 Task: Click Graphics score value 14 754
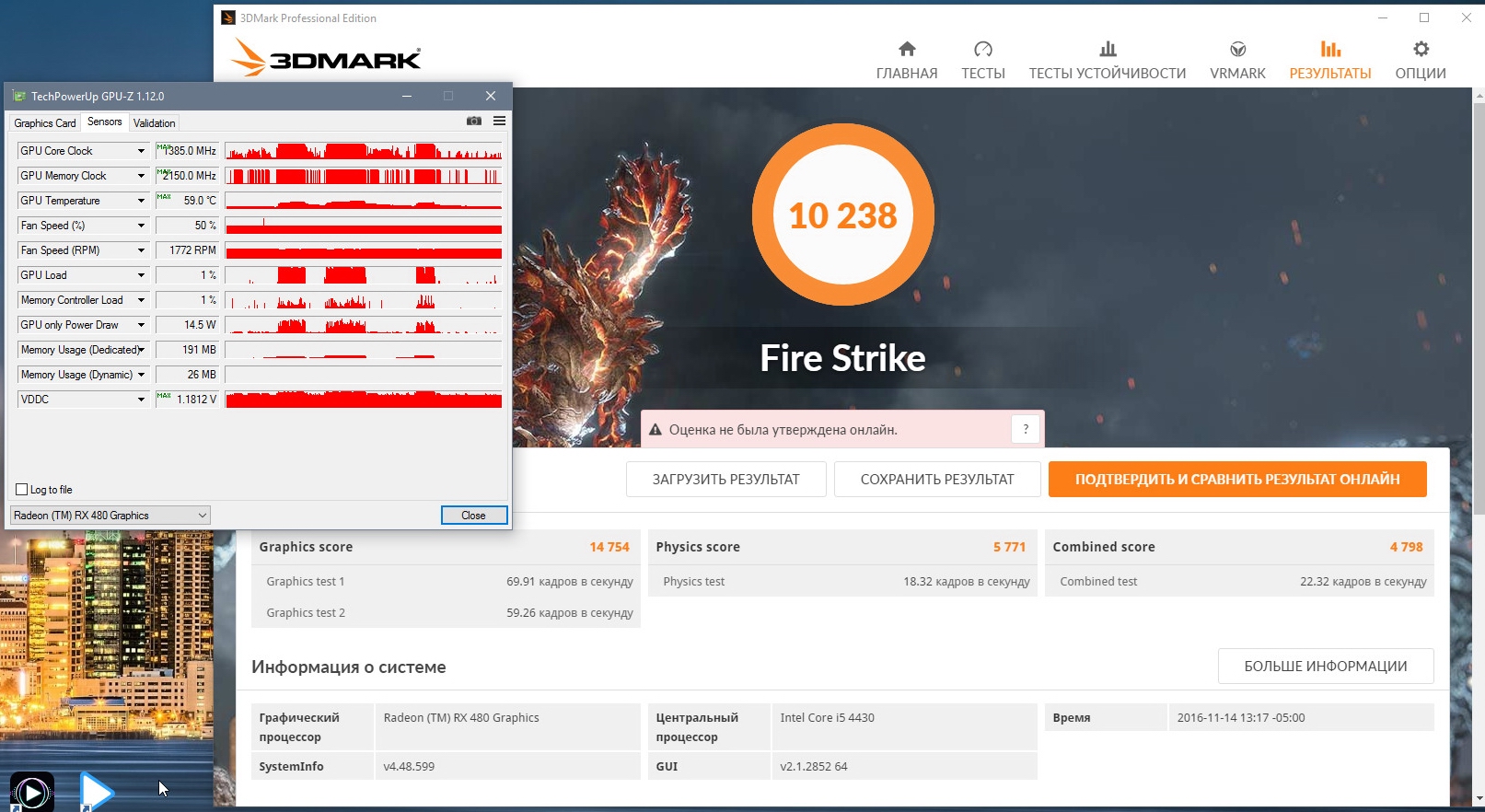[x=609, y=547]
